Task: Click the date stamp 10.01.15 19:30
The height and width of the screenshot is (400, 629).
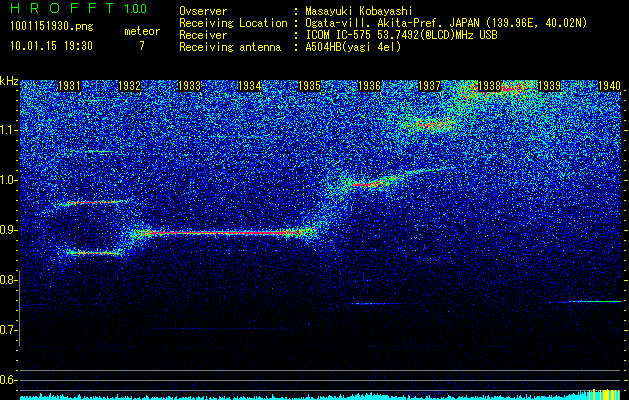Action: [51, 46]
